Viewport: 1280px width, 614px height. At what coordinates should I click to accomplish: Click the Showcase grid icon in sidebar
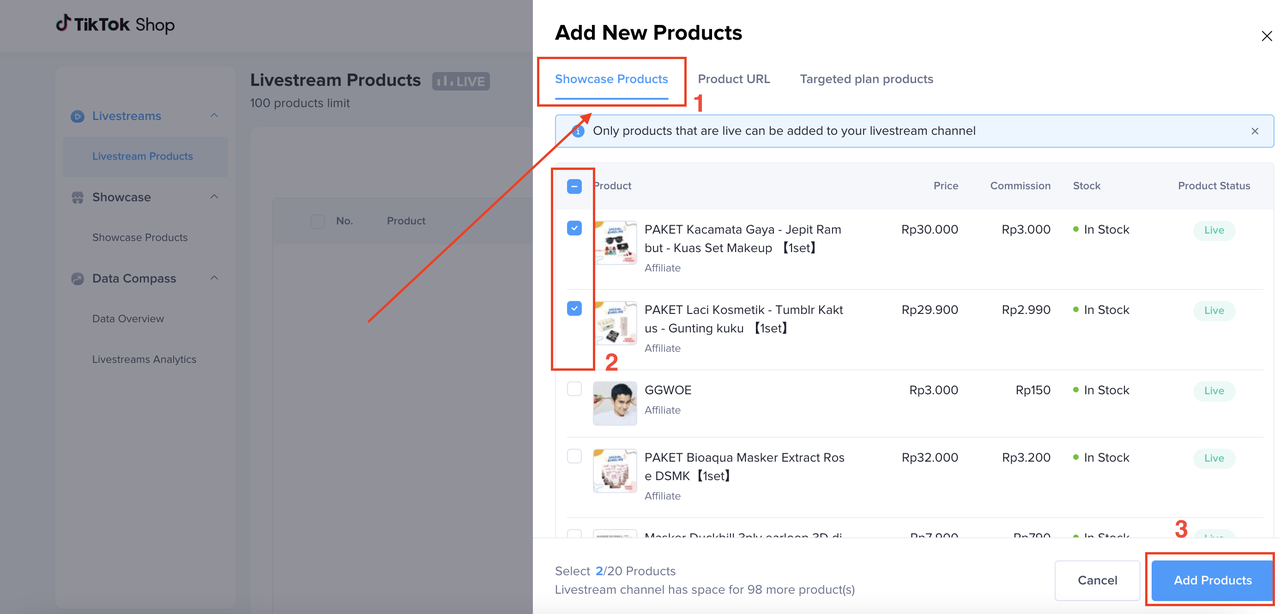77,197
